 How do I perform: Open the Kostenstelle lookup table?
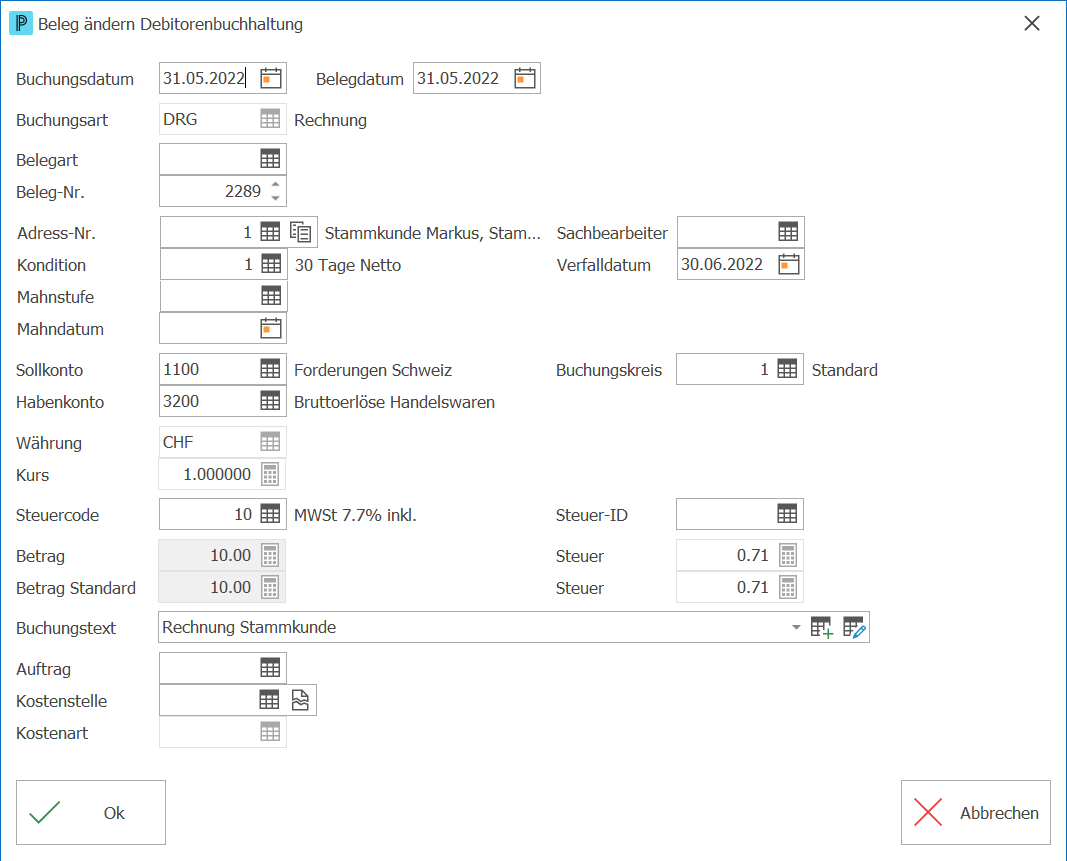(x=269, y=700)
